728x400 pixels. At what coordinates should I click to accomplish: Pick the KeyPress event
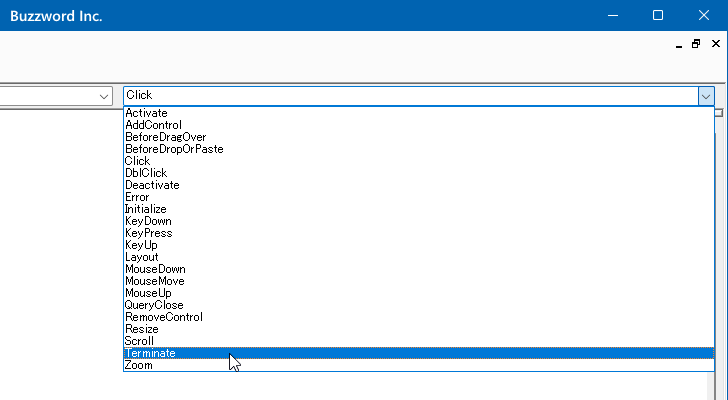(x=419, y=233)
